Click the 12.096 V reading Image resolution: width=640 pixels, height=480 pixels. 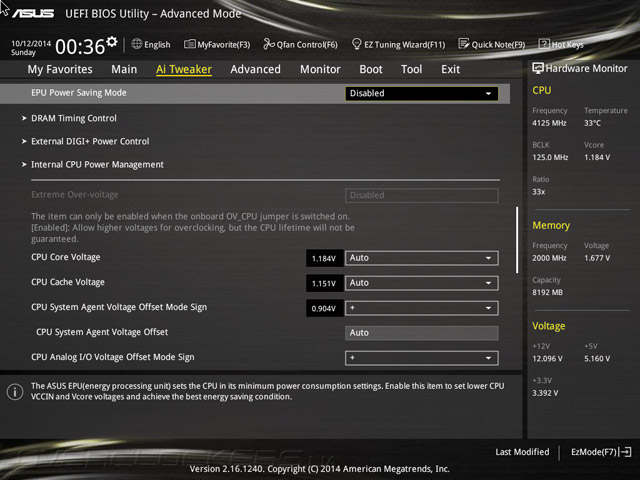(x=547, y=358)
